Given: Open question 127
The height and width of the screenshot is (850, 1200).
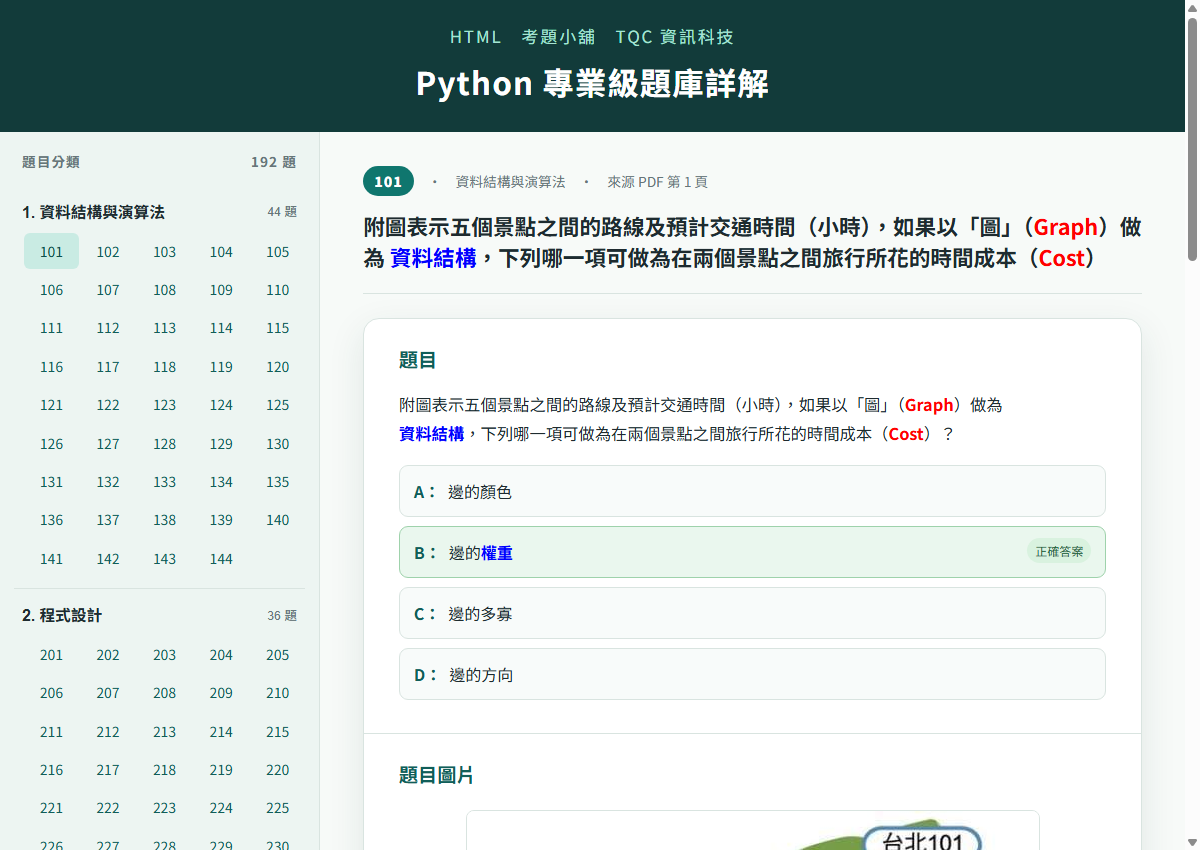Looking at the screenshot, I should [x=108, y=444].
